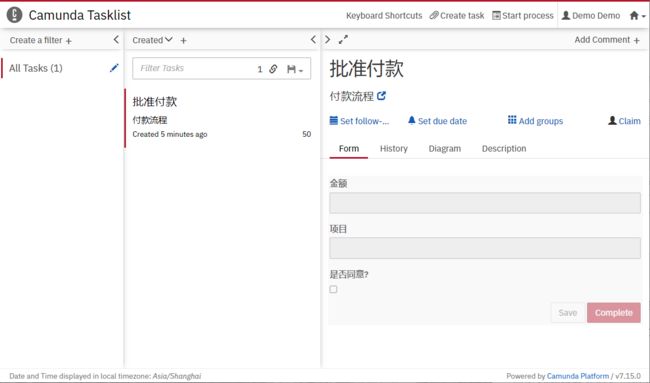
Task: Click the Complete button
Action: click(614, 313)
